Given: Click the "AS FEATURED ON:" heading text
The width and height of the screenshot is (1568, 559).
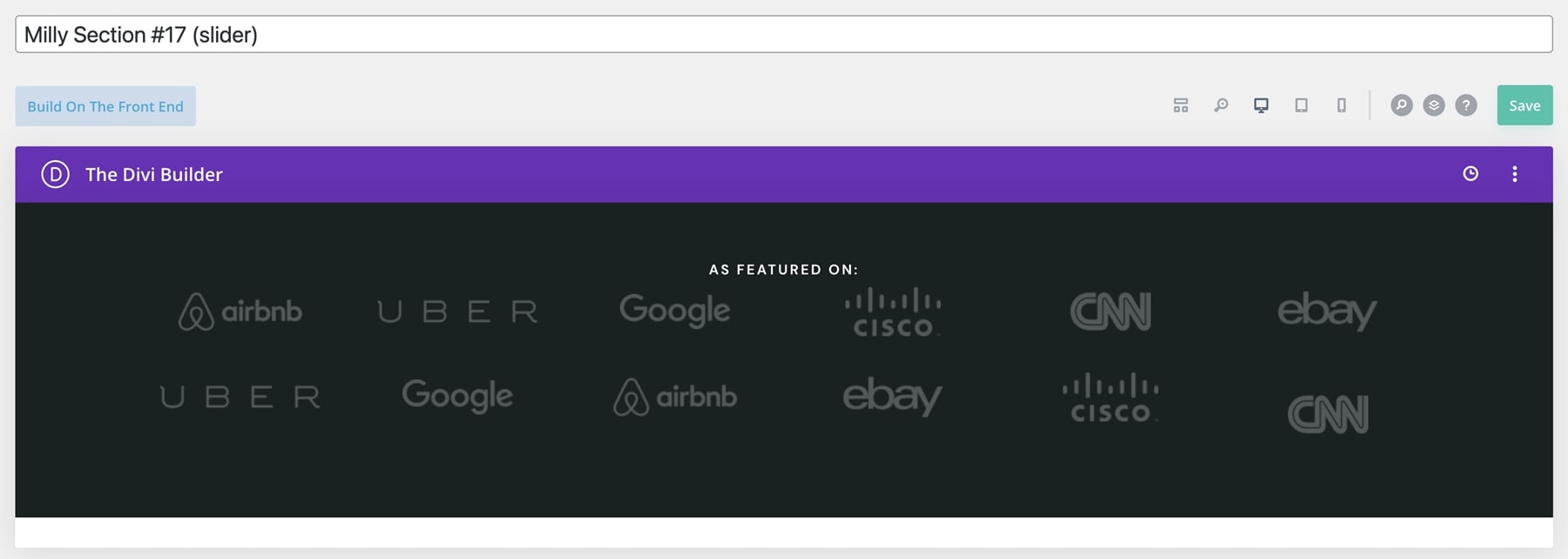Looking at the screenshot, I should pos(783,270).
